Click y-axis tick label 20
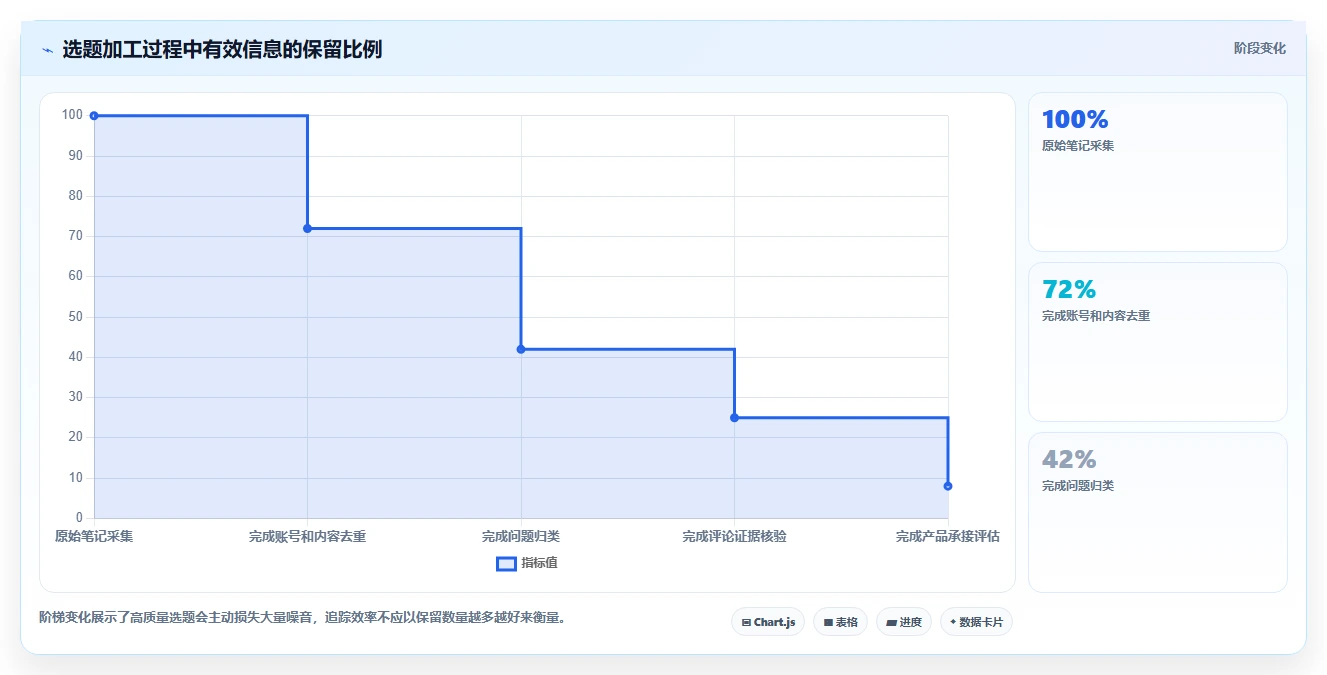1327x675 pixels. click(x=76, y=437)
